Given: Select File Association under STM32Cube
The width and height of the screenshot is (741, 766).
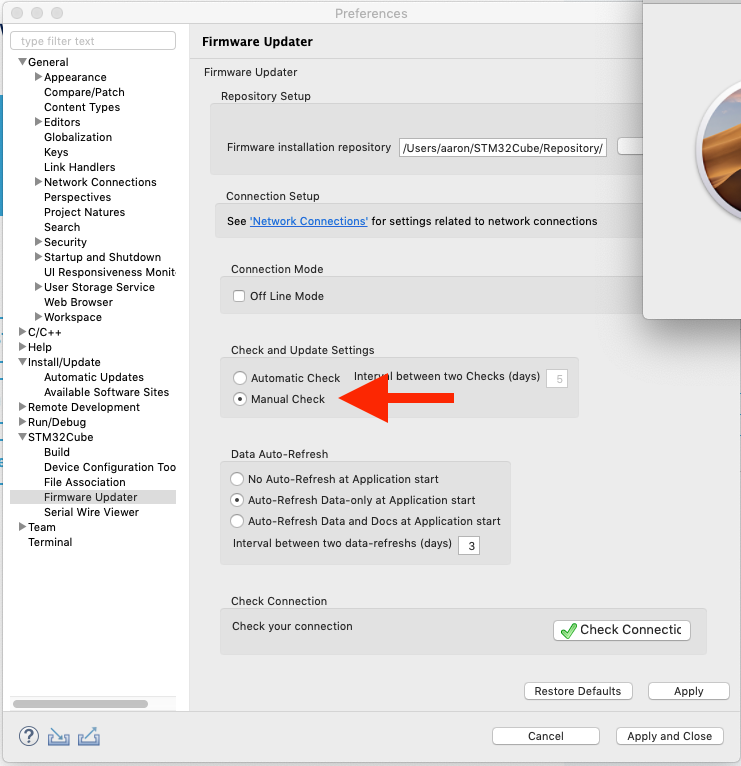Looking at the screenshot, I should pyautogui.click(x=85, y=482).
